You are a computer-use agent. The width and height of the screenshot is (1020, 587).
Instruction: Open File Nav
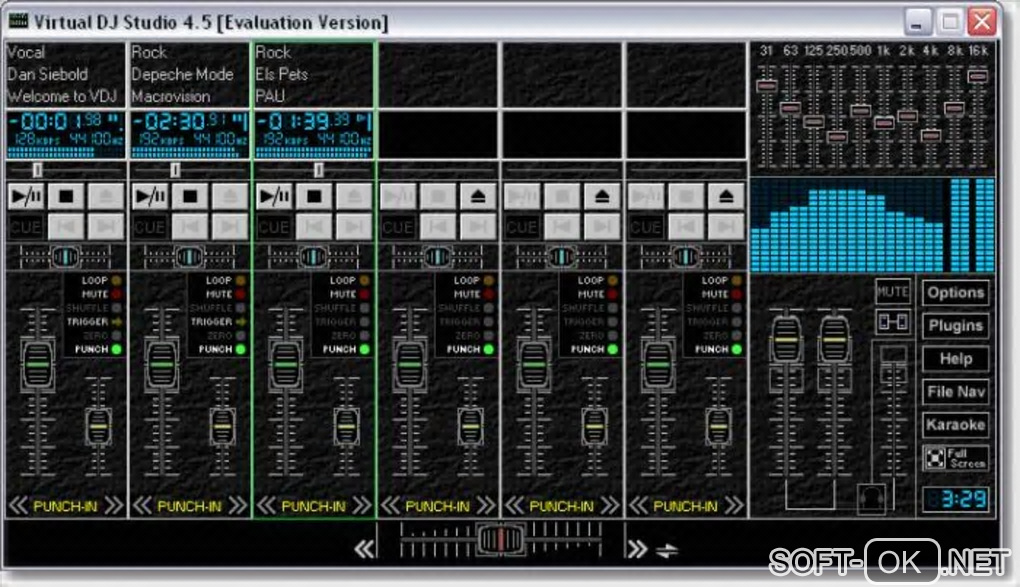coord(956,392)
